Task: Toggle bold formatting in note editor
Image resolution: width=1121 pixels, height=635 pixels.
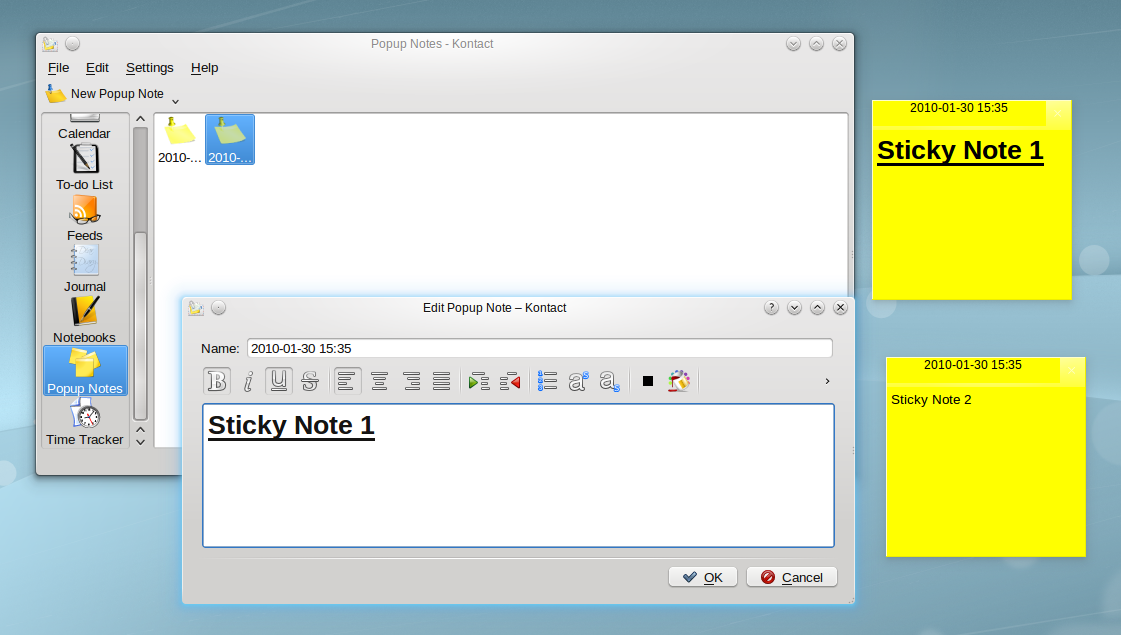Action: (217, 381)
